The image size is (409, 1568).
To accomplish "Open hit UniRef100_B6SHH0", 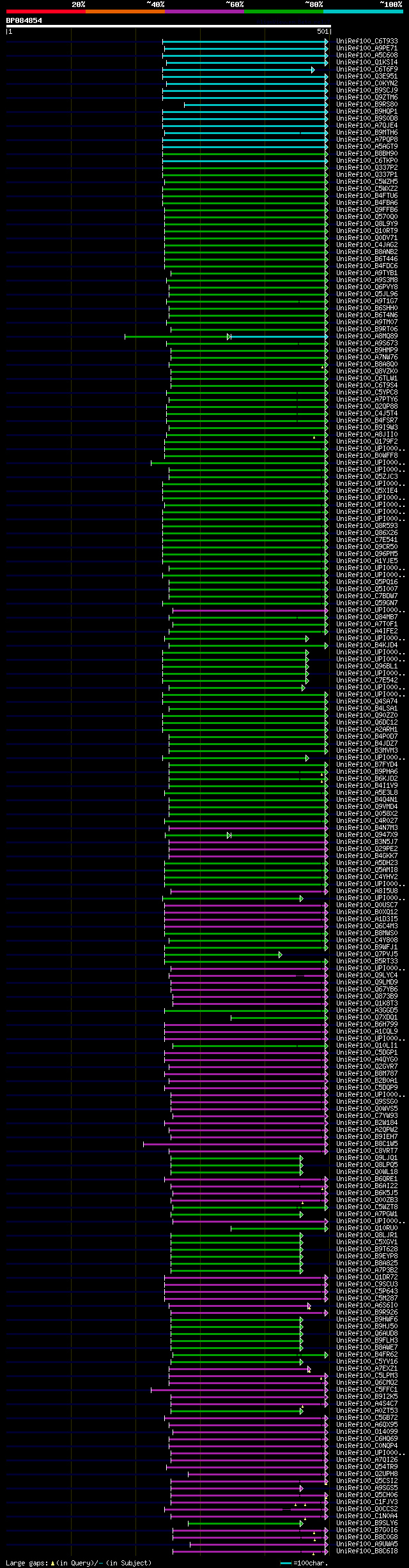I will click(x=367, y=308).
